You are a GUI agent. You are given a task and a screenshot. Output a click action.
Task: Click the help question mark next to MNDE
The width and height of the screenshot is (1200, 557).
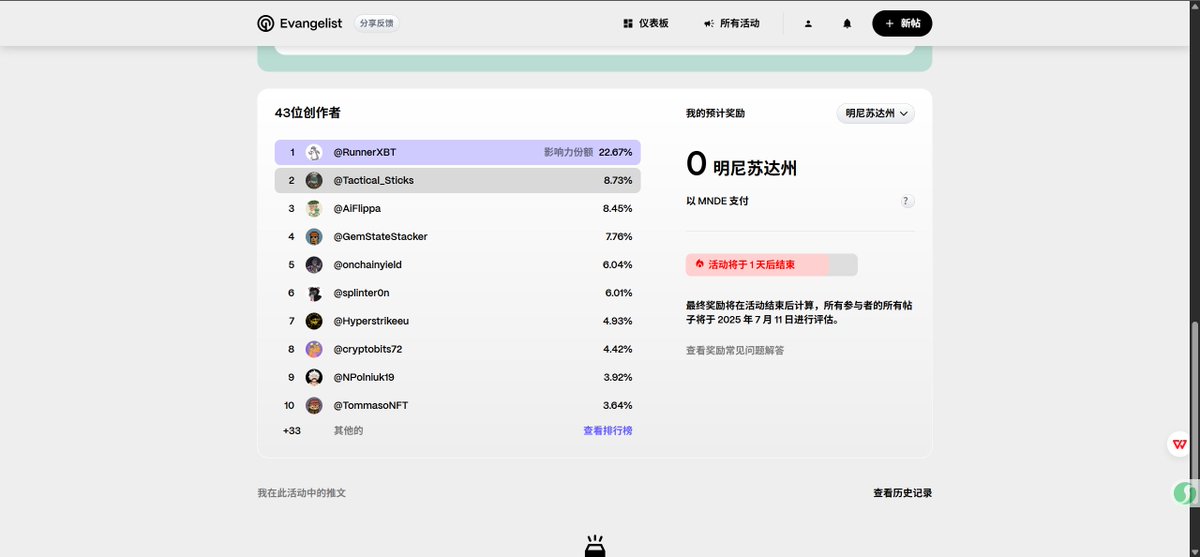tap(907, 201)
